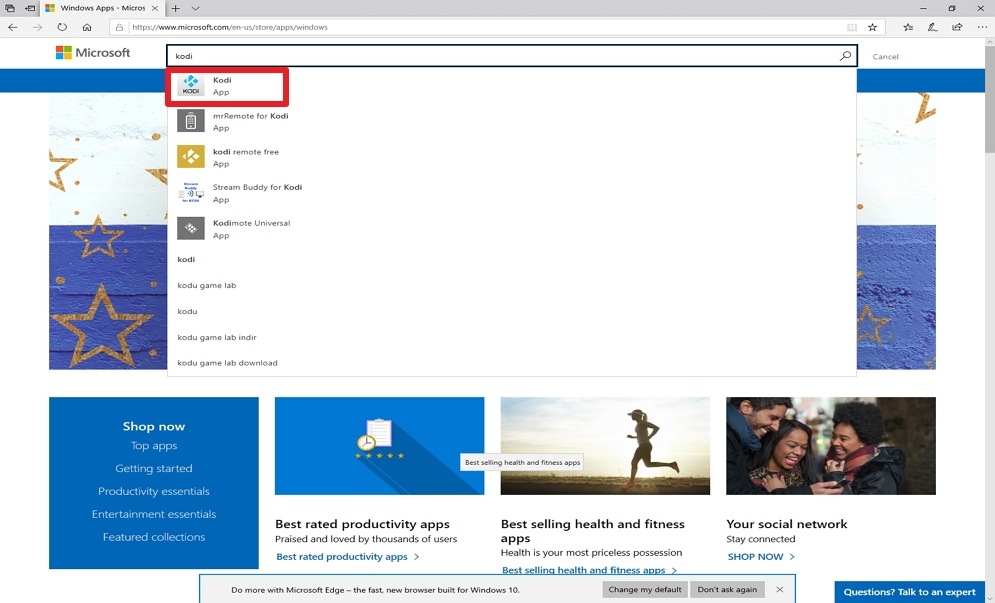Click the search magnifier icon
This screenshot has width=995, height=603.
click(845, 56)
